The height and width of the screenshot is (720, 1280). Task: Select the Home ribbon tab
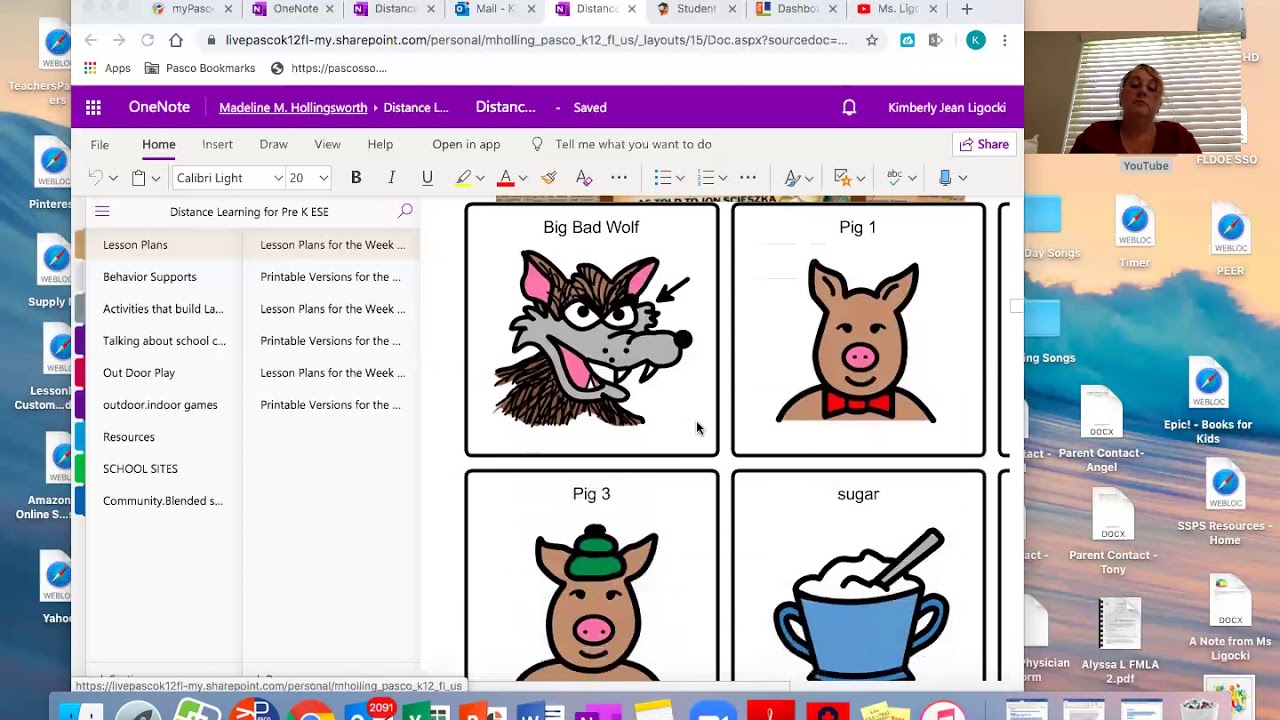point(159,144)
